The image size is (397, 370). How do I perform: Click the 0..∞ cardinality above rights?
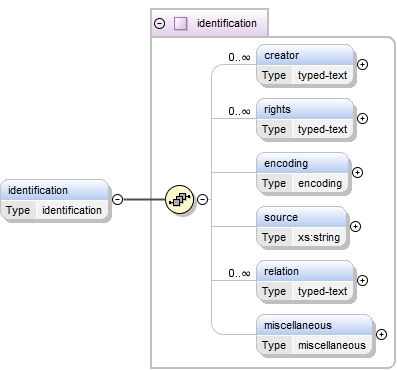point(239,111)
